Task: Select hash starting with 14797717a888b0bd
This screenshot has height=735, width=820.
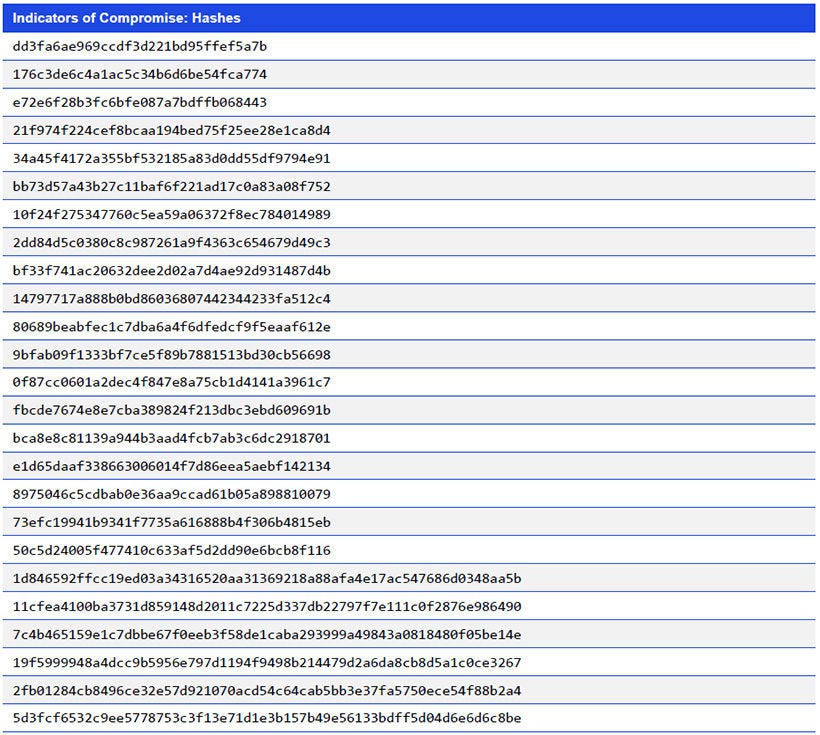Action: click(172, 299)
